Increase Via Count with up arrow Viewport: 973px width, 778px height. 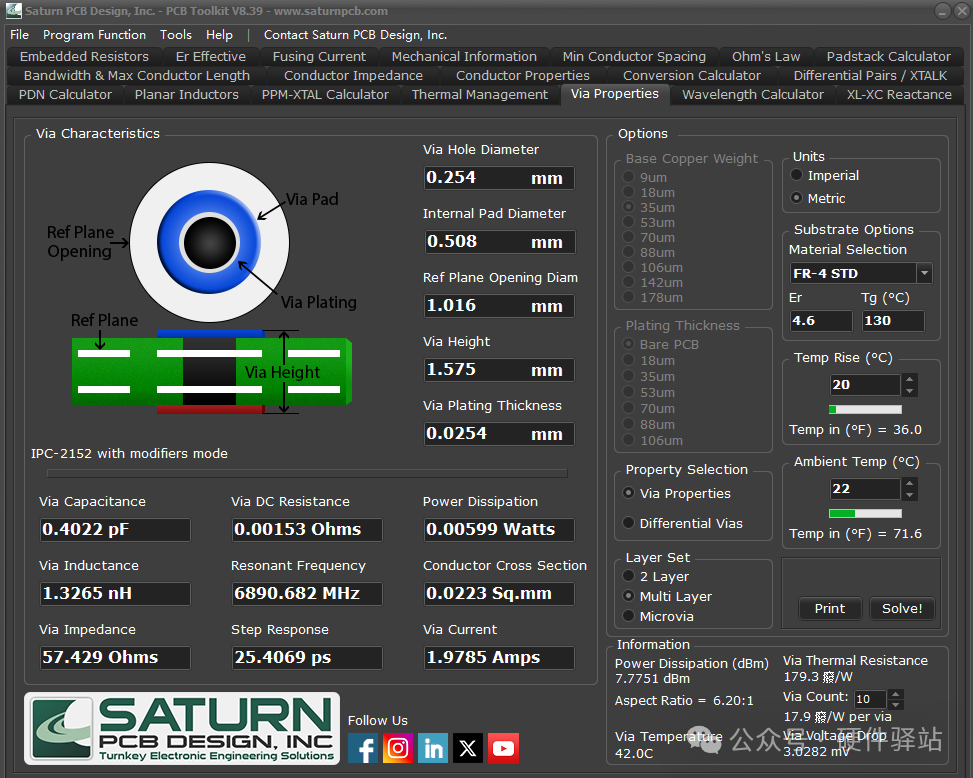point(895,694)
